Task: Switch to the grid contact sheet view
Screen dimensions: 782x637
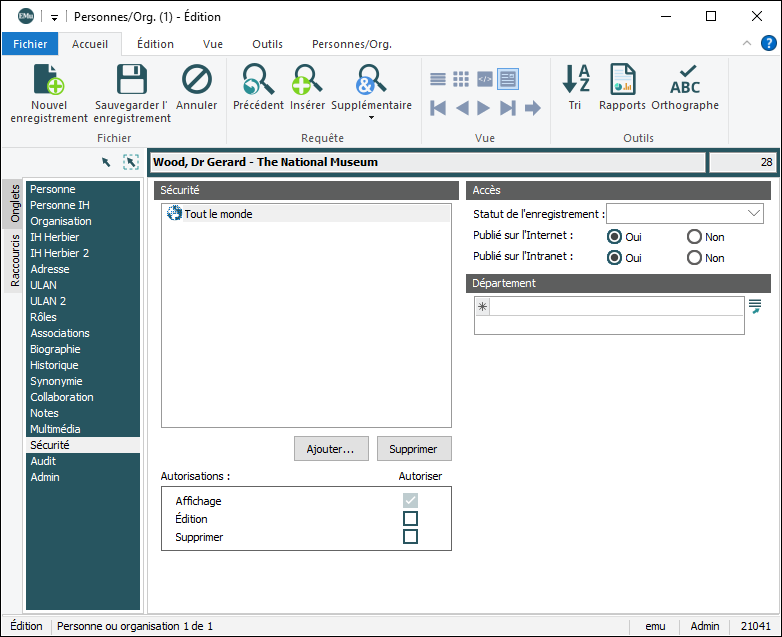Action: tap(461, 79)
